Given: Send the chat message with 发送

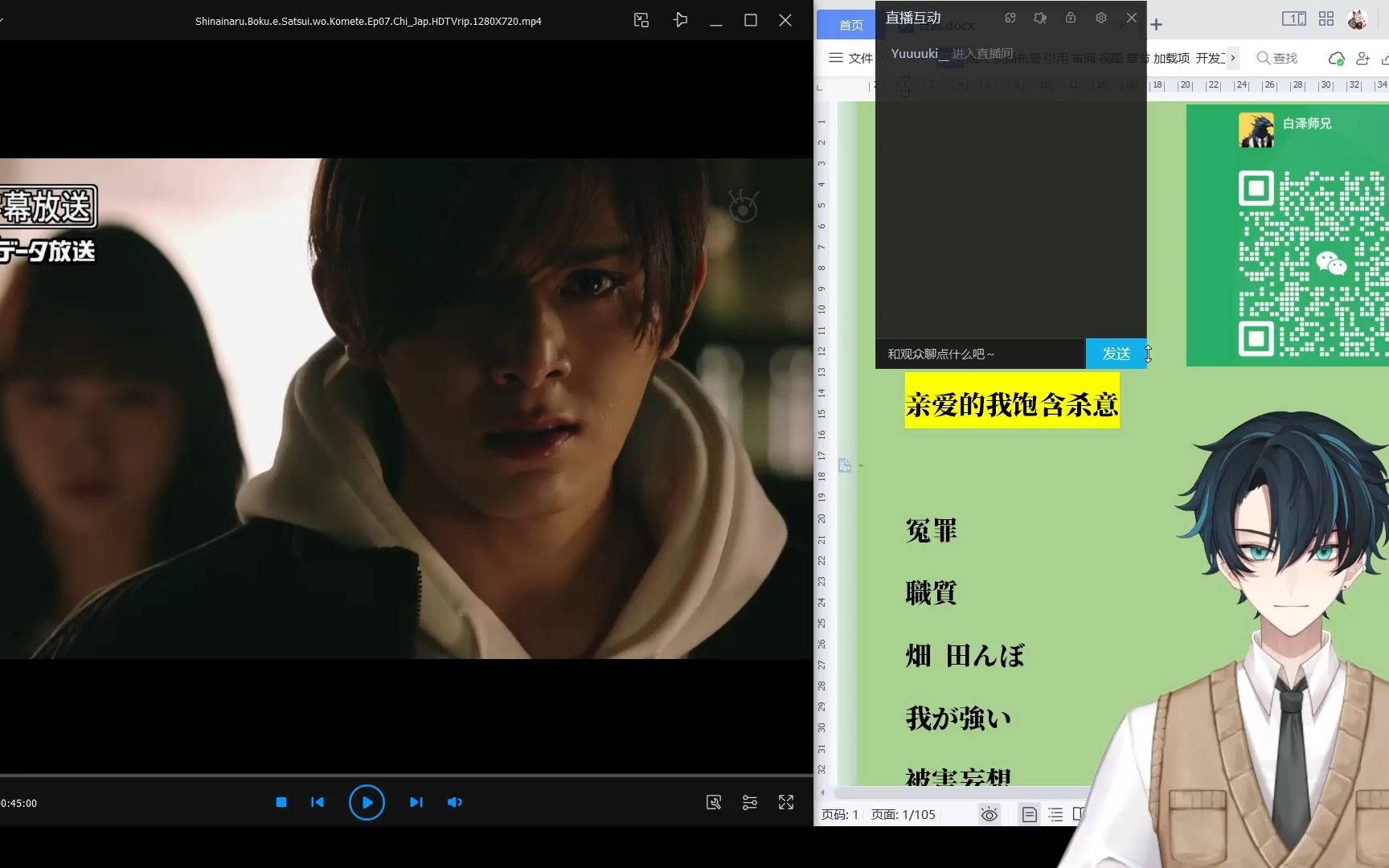Looking at the screenshot, I should 1116,354.
